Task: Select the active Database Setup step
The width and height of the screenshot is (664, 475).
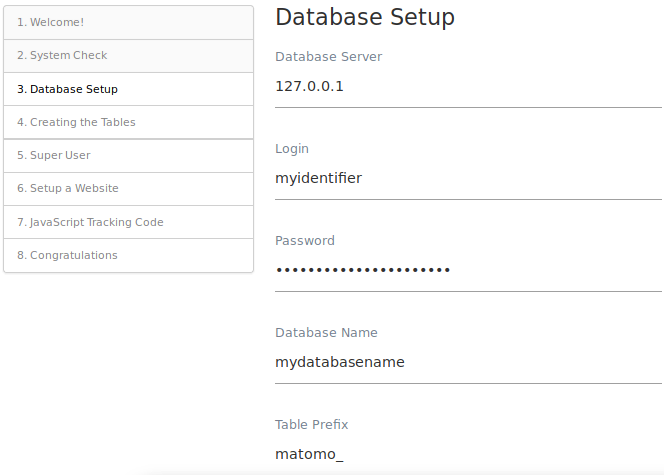Action: (x=128, y=89)
